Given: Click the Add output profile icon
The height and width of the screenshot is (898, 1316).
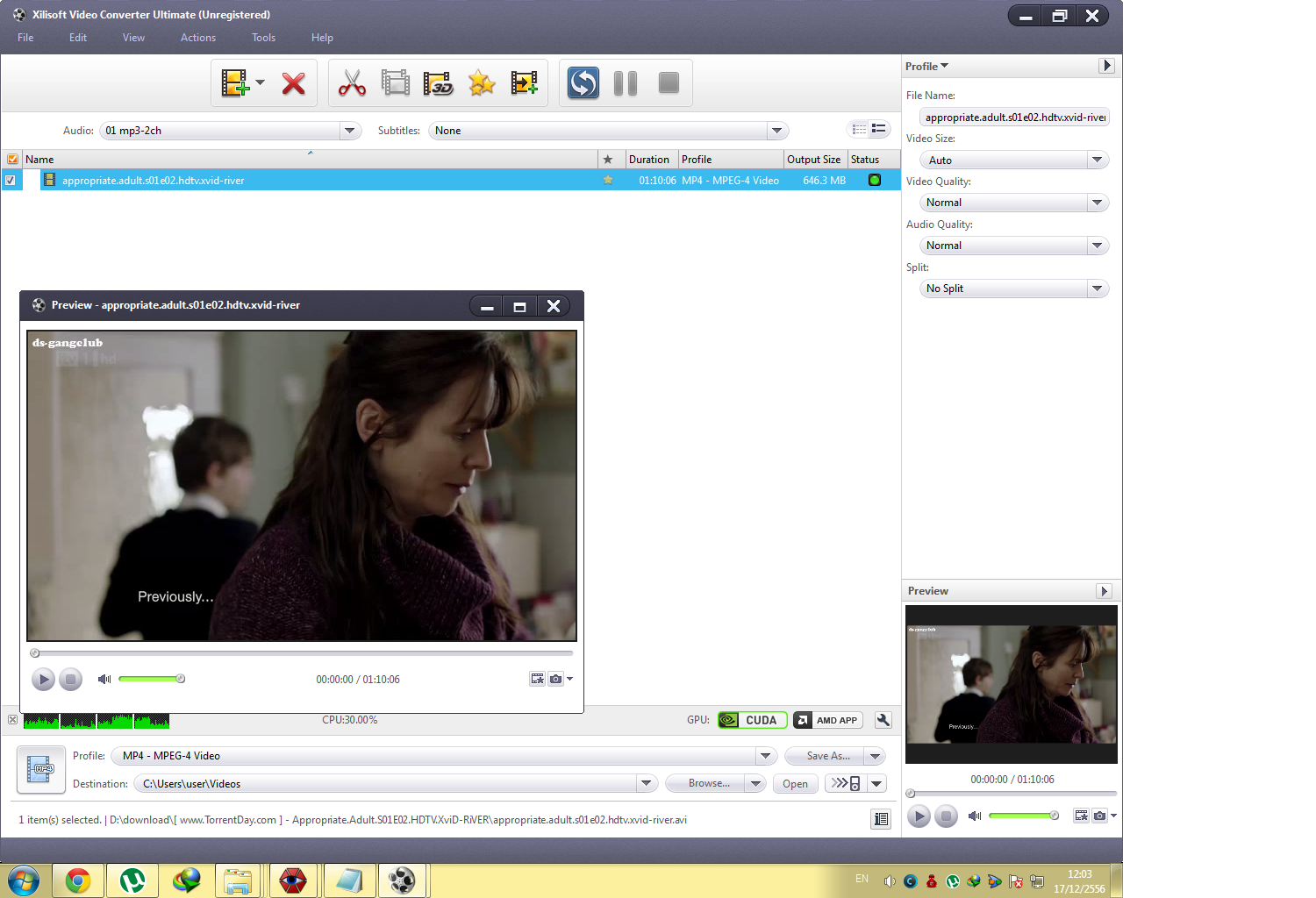Looking at the screenshot, I should click(x=525, y=83).
